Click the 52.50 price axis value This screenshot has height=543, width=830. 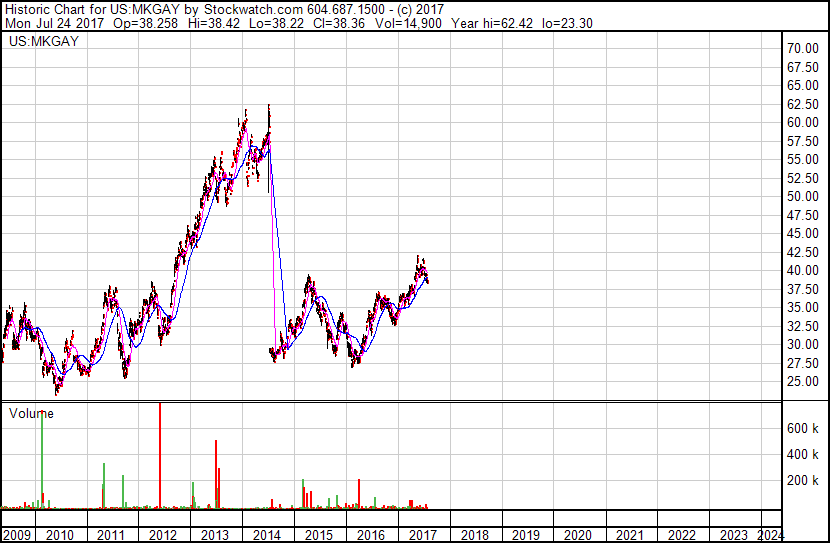(803, 178)
